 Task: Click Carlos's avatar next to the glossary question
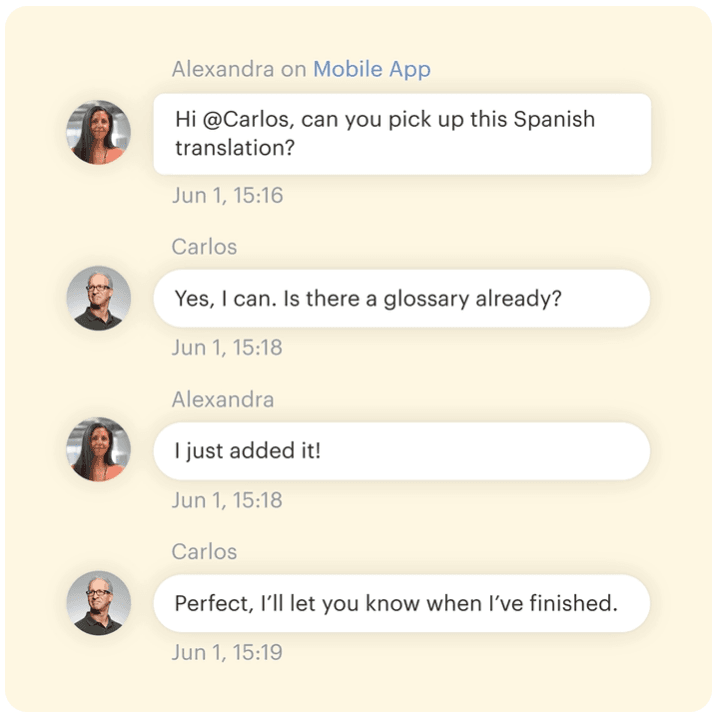tap(98, 298)
